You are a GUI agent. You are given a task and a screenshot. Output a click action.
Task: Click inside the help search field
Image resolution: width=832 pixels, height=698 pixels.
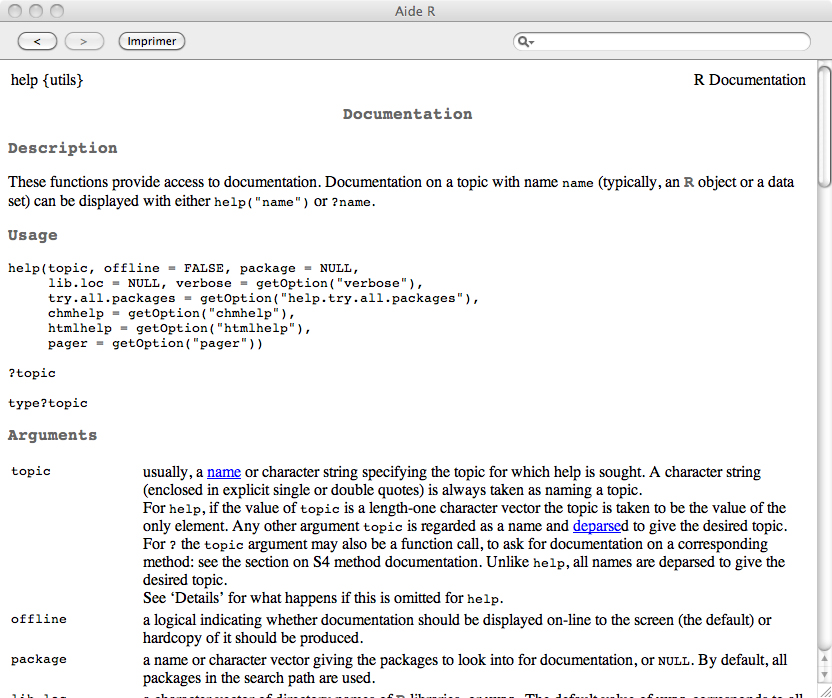pyautogui.click(x=670, y=41)
